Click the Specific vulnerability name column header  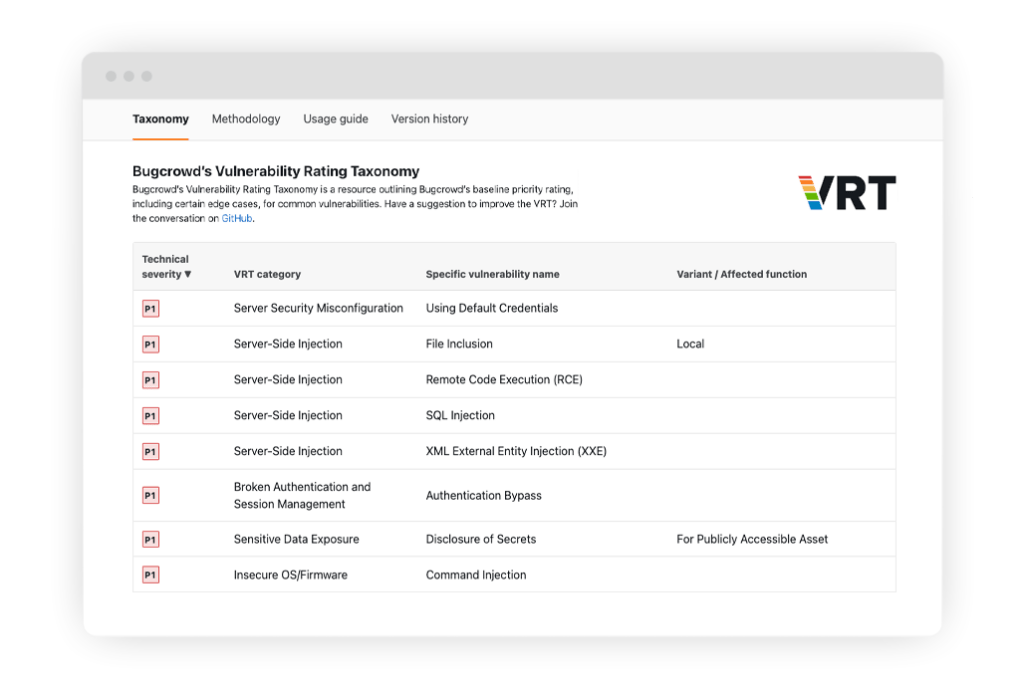pos(492,274)
